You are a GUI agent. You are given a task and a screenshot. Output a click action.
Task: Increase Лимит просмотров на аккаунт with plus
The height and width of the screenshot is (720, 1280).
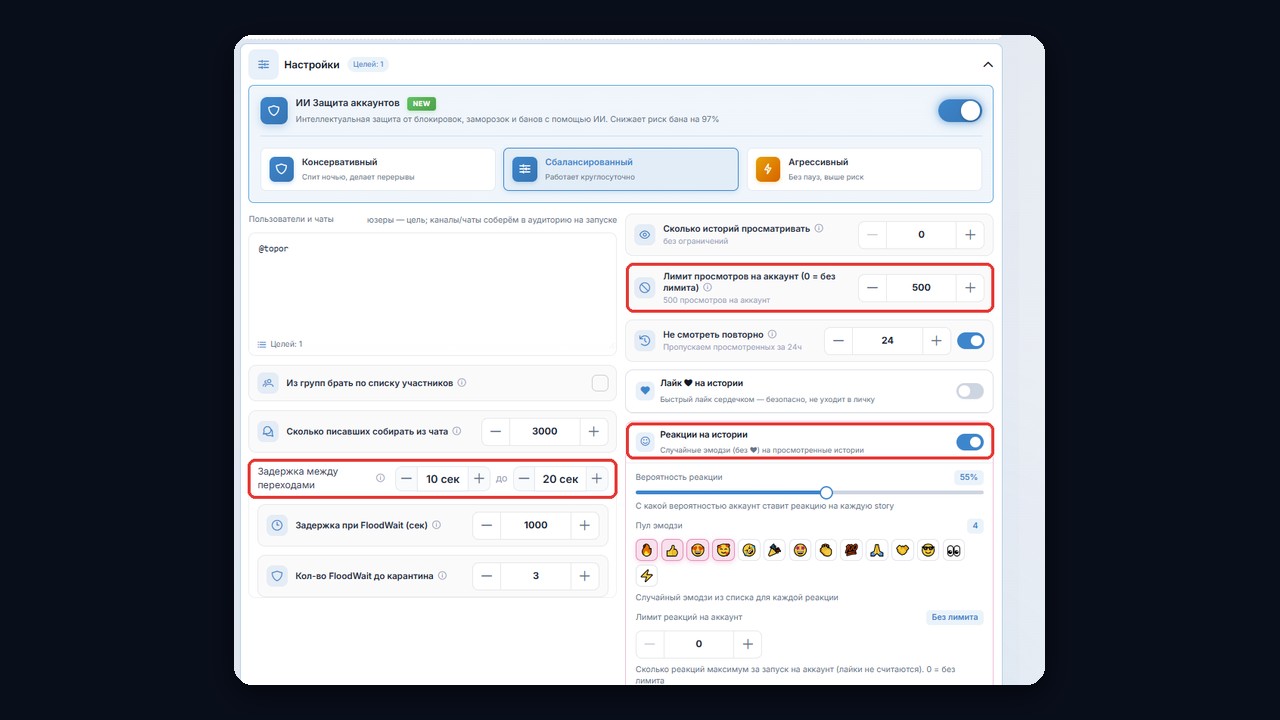point(970,288)
